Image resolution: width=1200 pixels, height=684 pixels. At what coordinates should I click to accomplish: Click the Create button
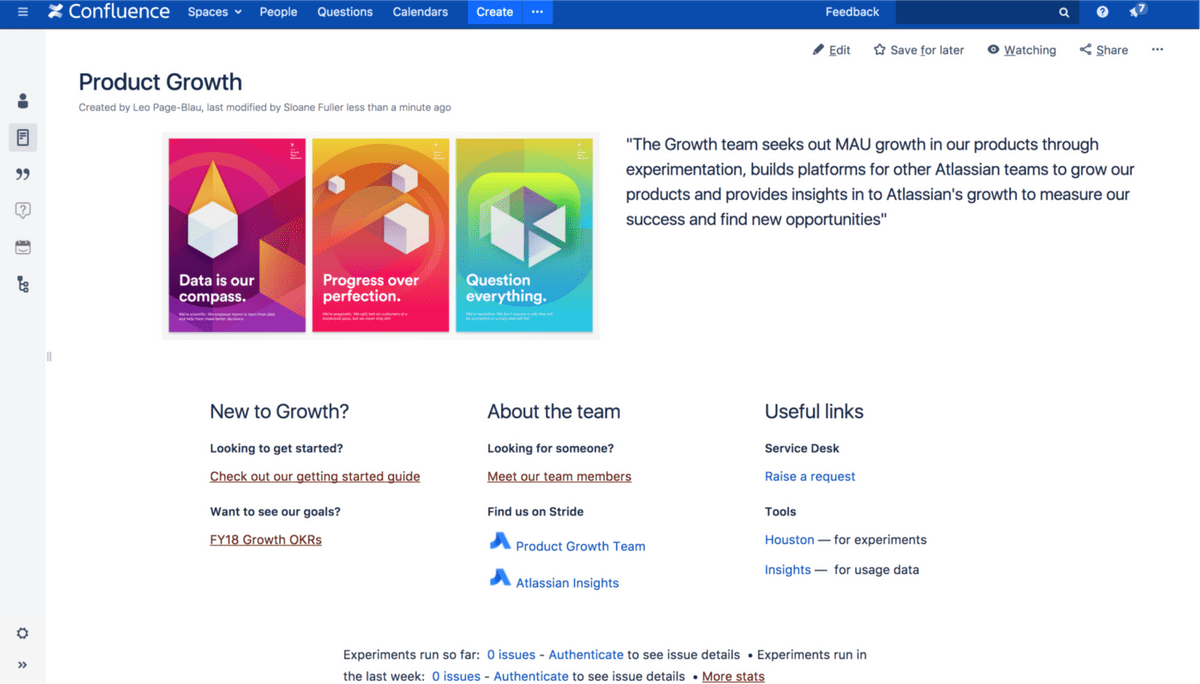(x=495, y=12)
